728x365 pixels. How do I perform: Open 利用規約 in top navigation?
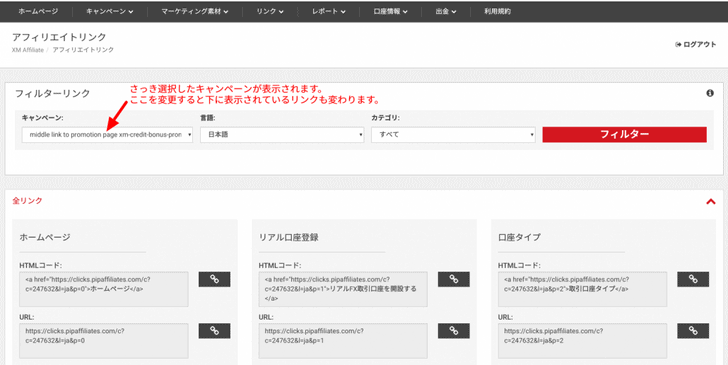click(x=497, y=12)
